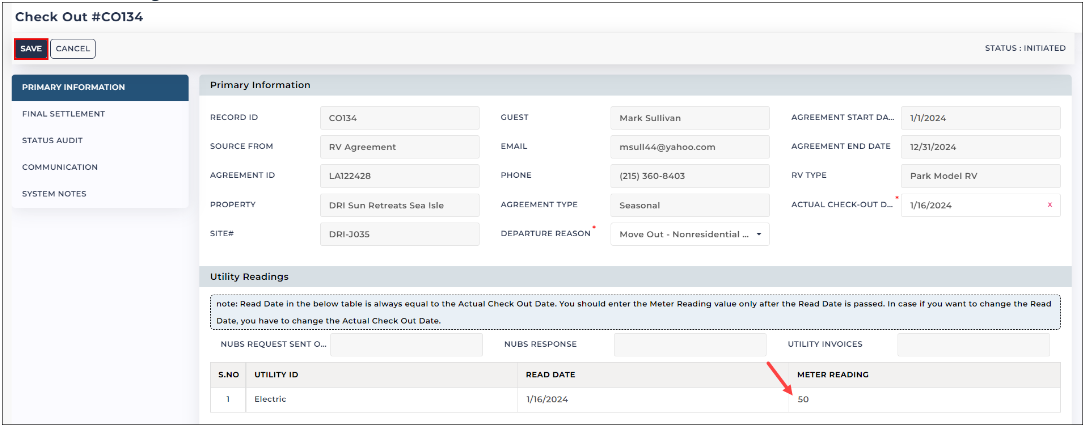Click the CANCEL button
The width and height of the screenshot is (1085, 427).
[x=73, y=48]
